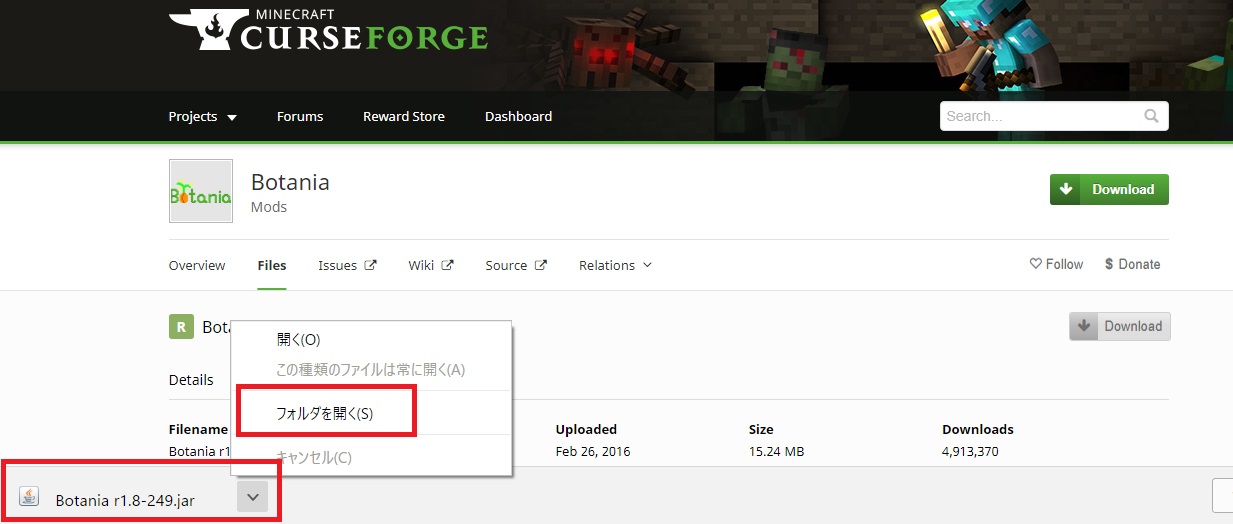Click the 4,913,370 downloads count

tap(970, 451)
